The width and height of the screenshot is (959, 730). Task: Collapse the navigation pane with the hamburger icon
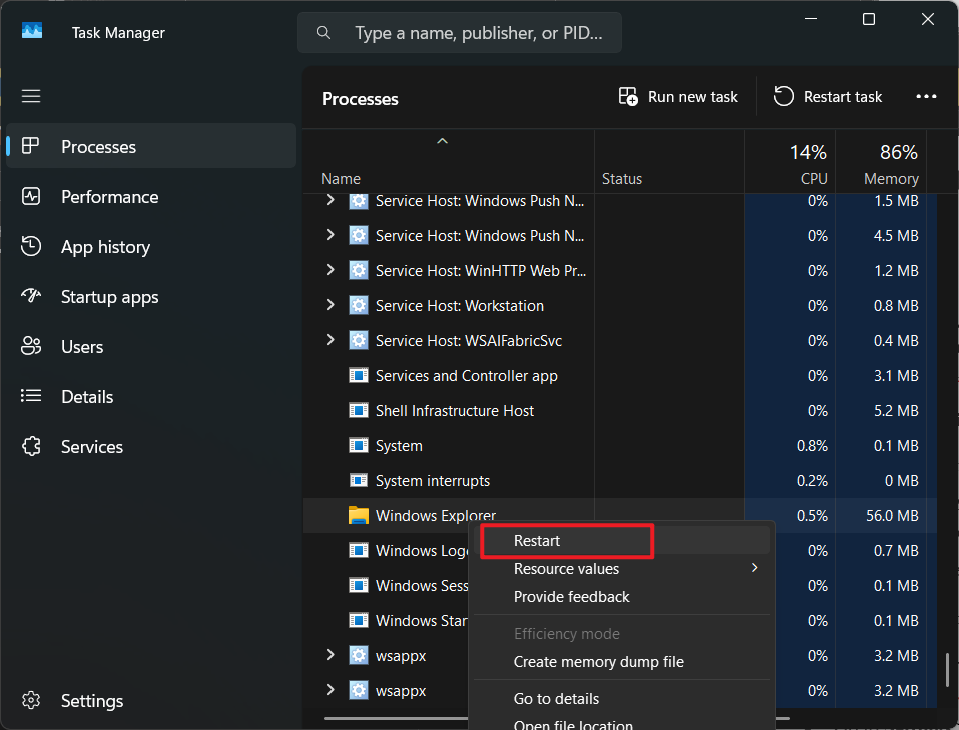31,95
